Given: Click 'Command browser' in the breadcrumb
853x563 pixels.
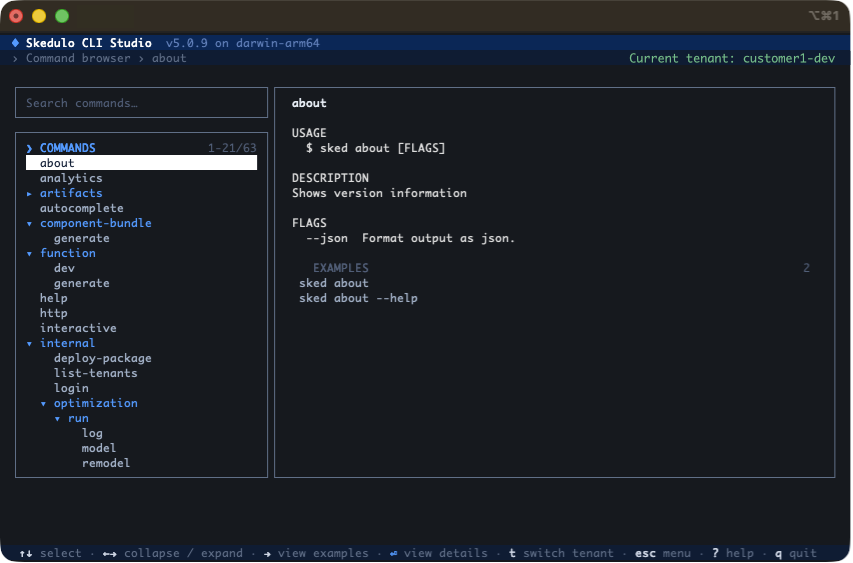Looking at the screenshot, I should [x=78, y=58].
